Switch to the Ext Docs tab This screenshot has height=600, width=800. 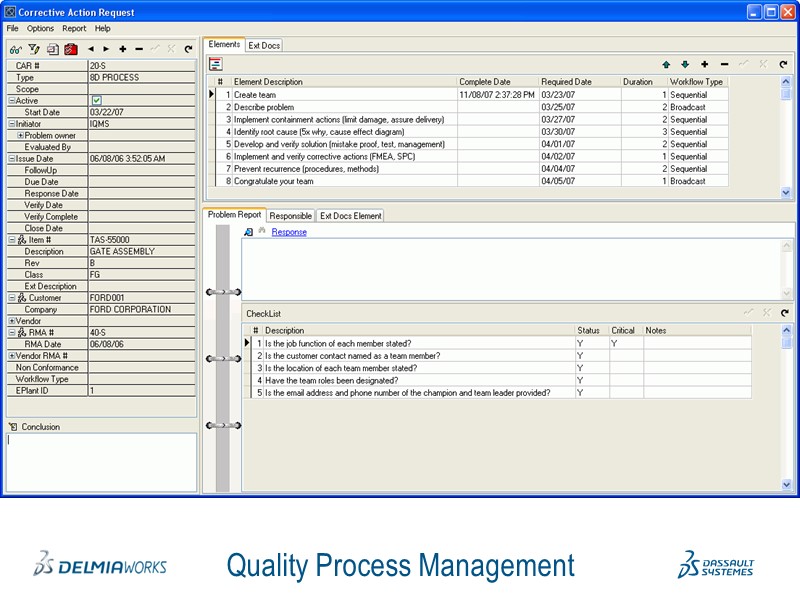[265, 45]
